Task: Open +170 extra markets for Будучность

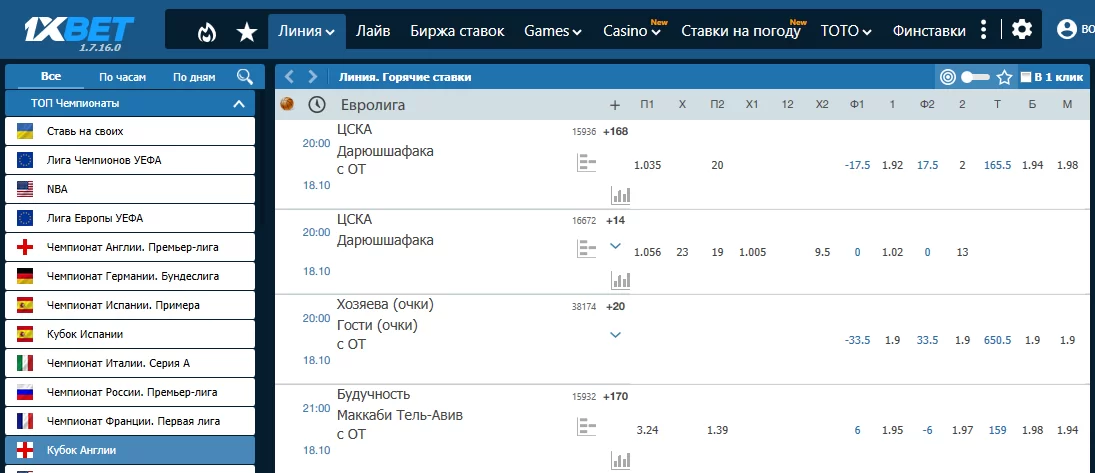Action: click(x=616, y=396)
